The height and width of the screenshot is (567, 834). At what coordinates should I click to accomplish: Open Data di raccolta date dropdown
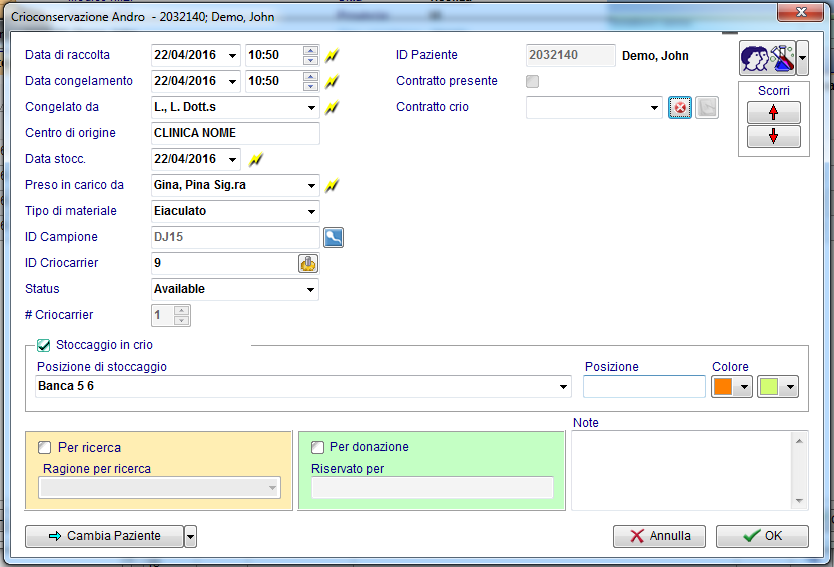pos(232,55)
